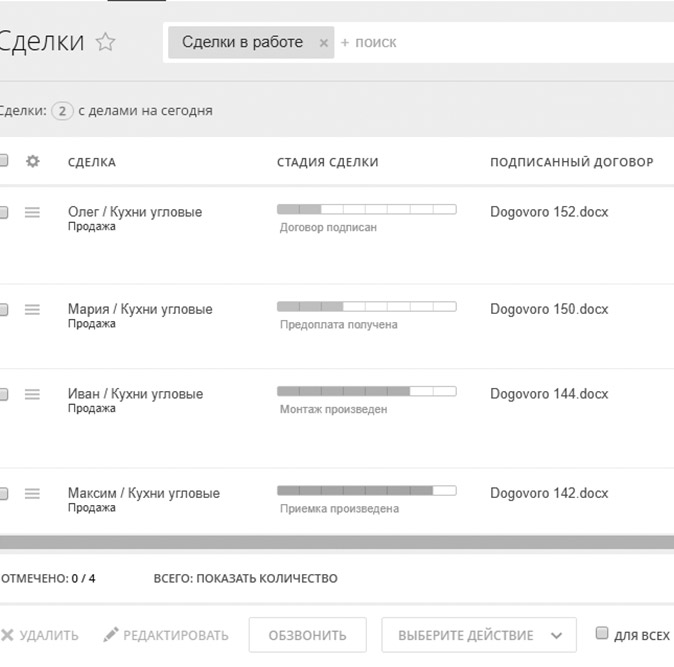Screen dimensions: 674x667
Task: Open row menu for Иван deal
Action: tap(32, 395)
